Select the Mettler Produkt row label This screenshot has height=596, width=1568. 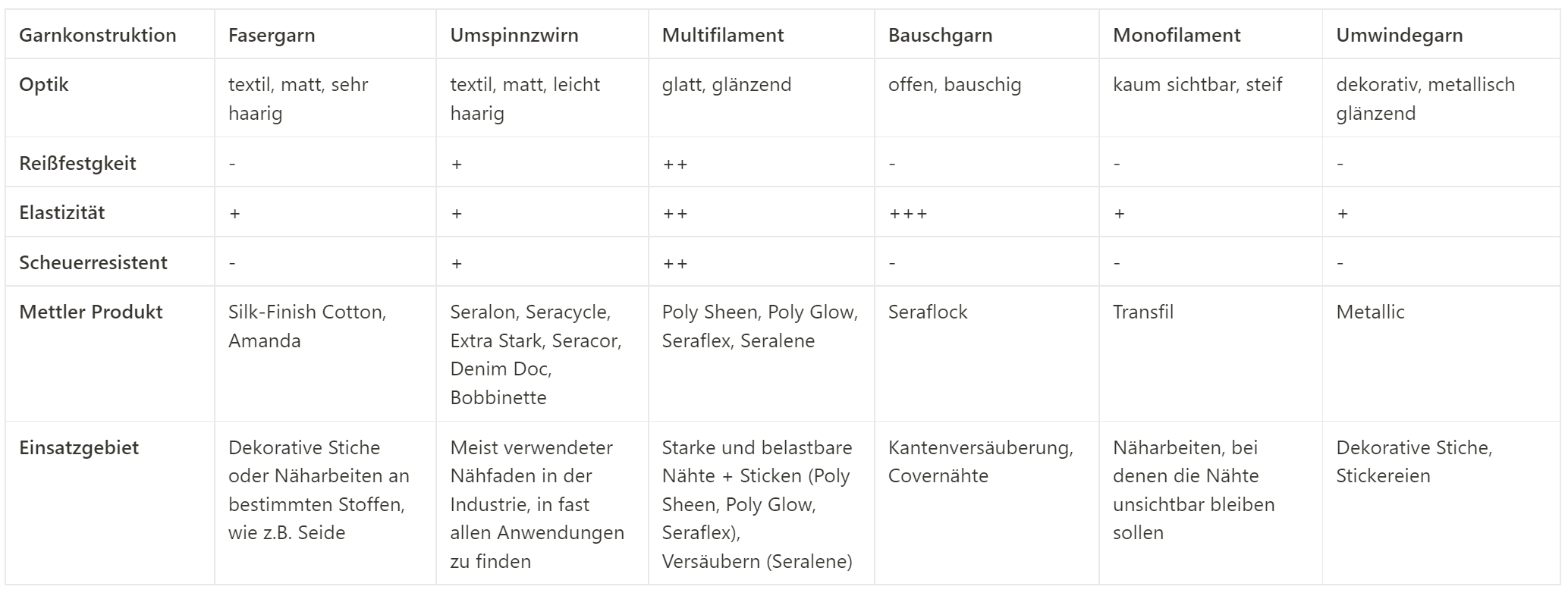[91, 312]
